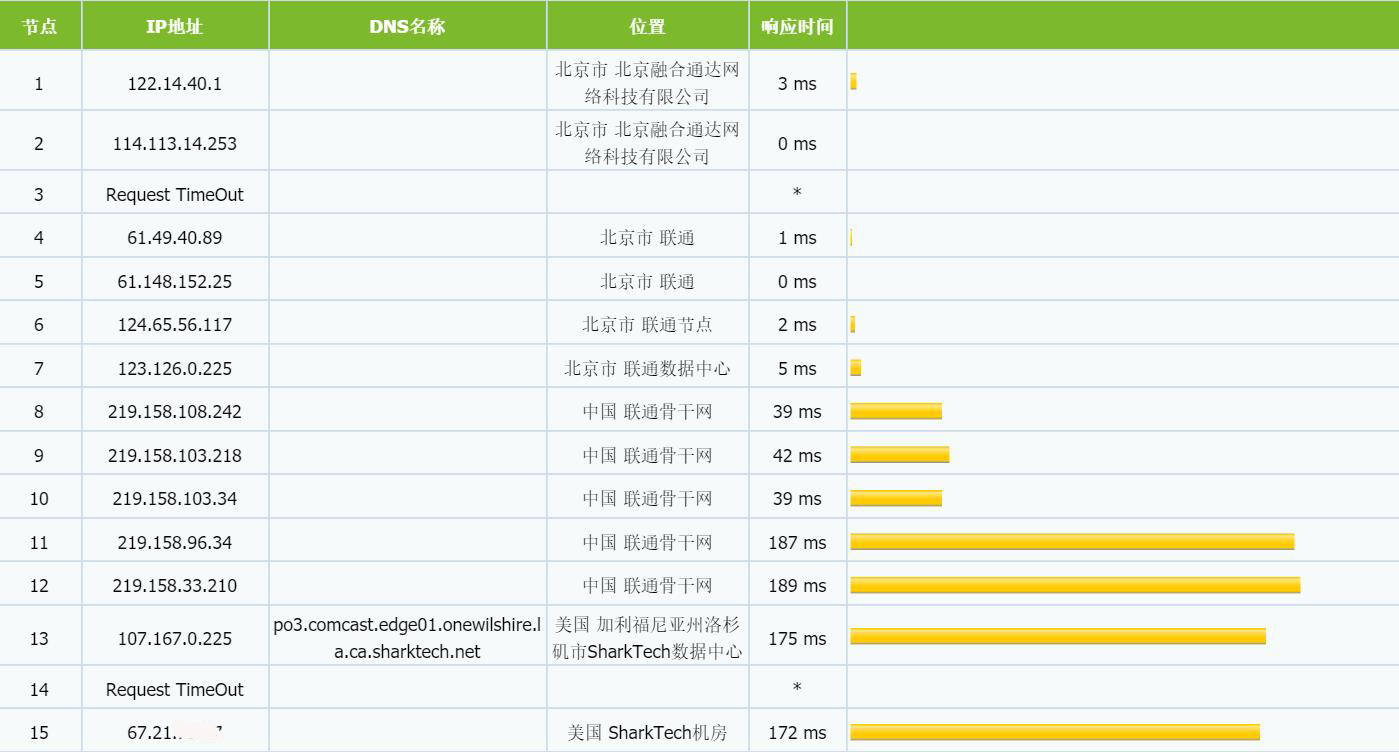
Task: Select IP address 61.49.40.89
Action: tap(175, 238)
